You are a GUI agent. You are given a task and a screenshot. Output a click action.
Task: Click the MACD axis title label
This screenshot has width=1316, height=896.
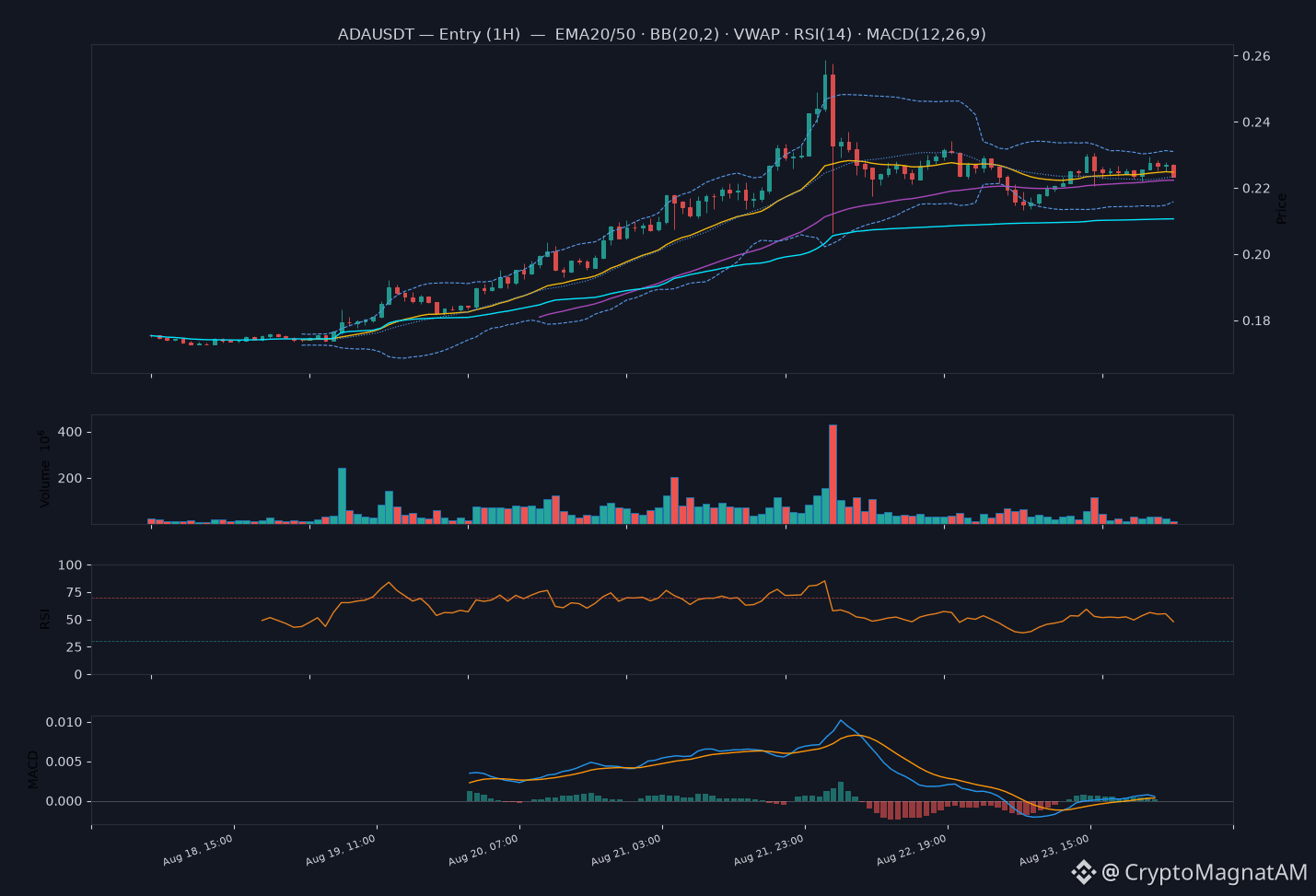pyautogui.click(x=33, y=770)
